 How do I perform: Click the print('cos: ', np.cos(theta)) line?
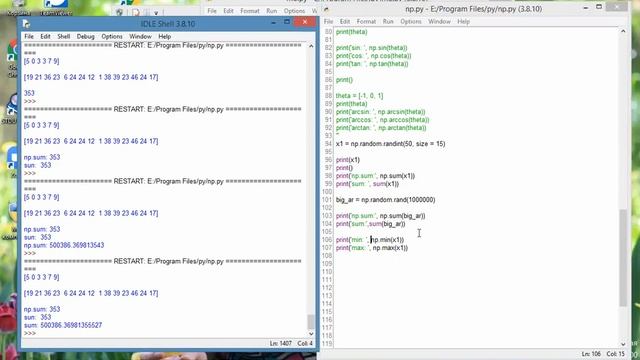[x=373, y=56]
